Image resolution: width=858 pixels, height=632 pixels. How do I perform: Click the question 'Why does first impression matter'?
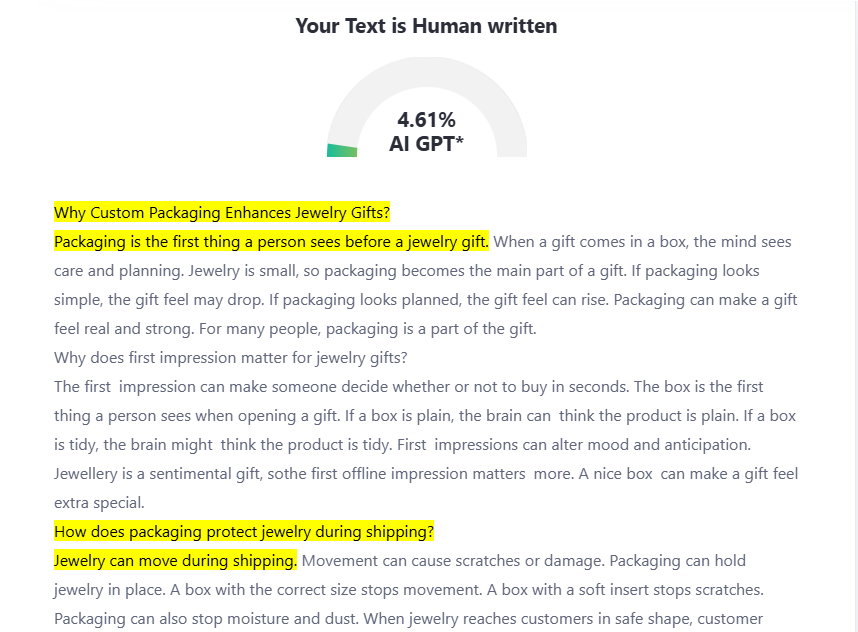pos(230,357)
